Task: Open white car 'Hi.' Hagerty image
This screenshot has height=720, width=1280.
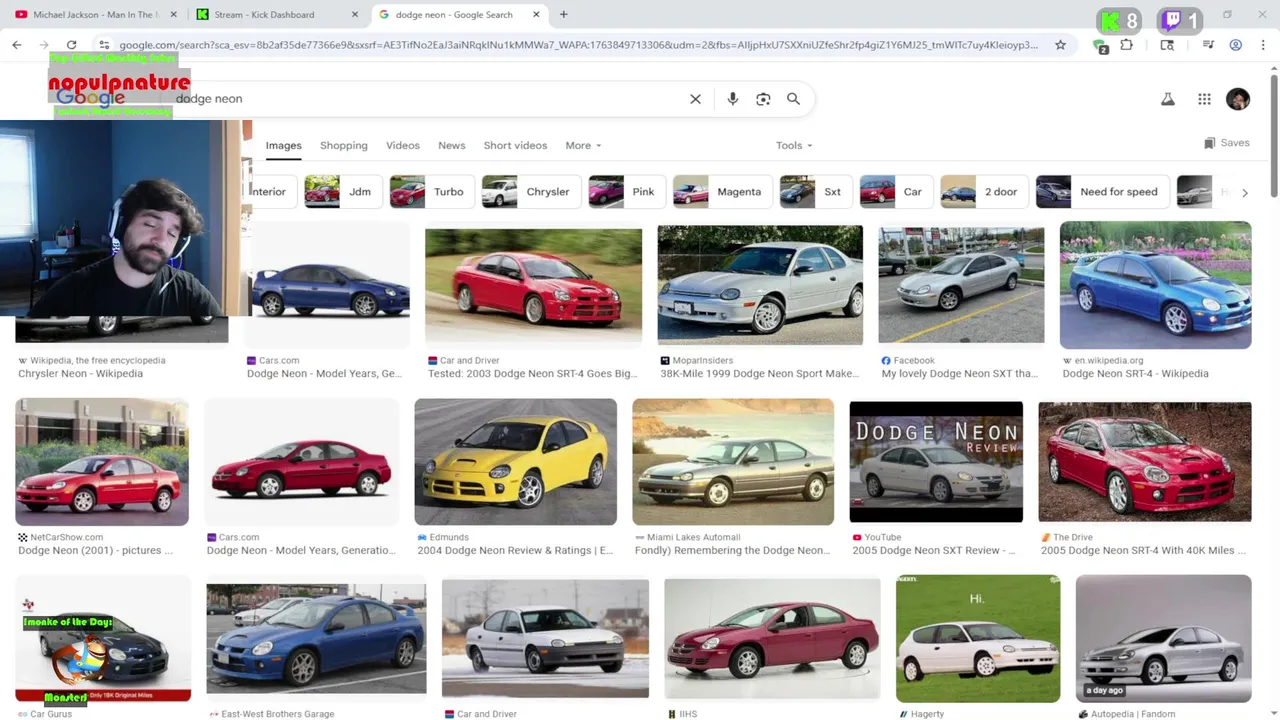Action: (x=978, y=638)
